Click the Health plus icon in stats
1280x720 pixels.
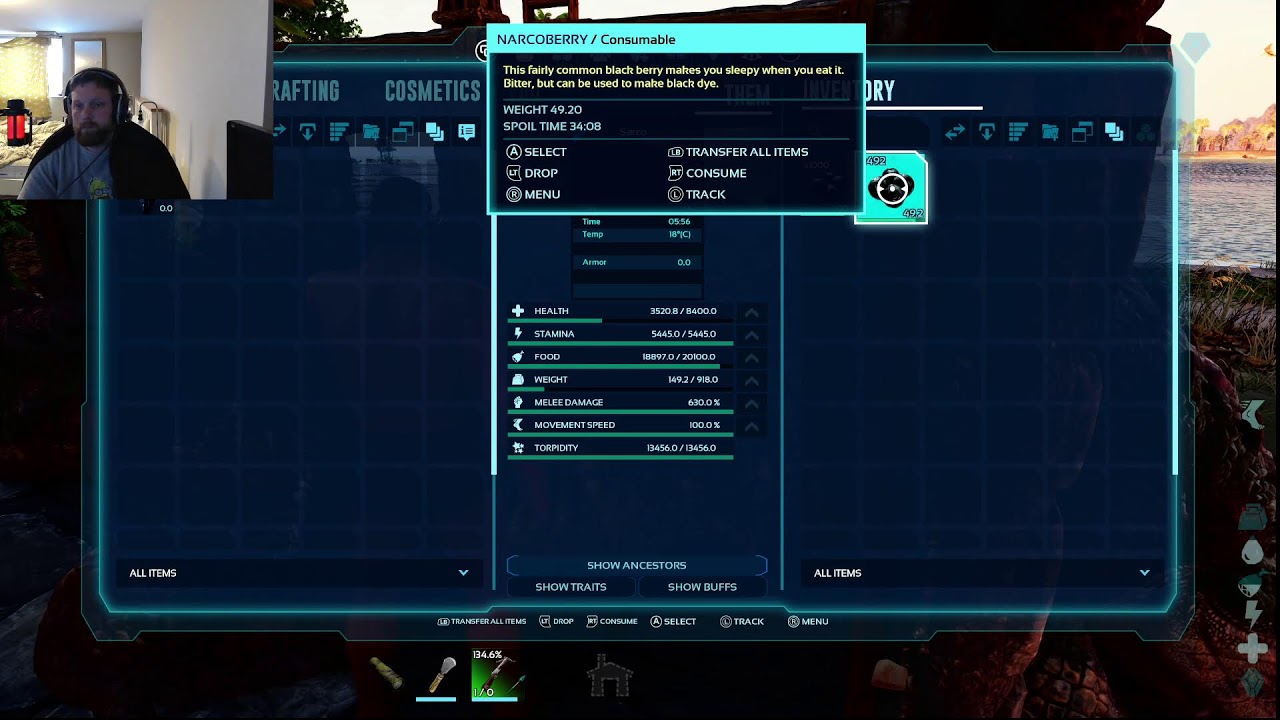pos(518,311)
